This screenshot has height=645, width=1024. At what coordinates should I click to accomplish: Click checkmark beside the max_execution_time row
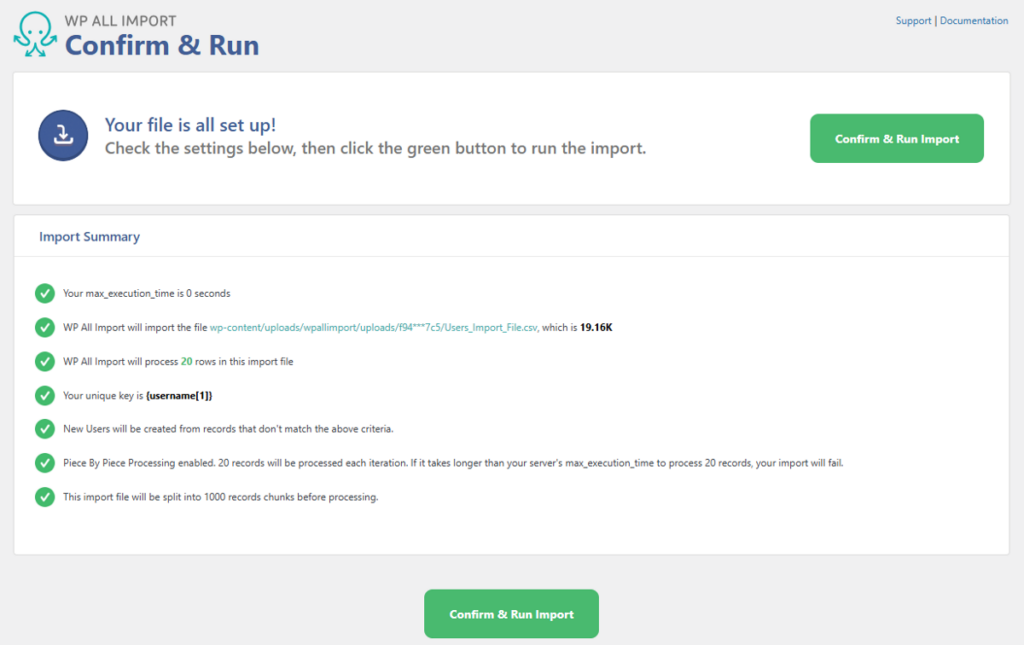coord(44,293)
